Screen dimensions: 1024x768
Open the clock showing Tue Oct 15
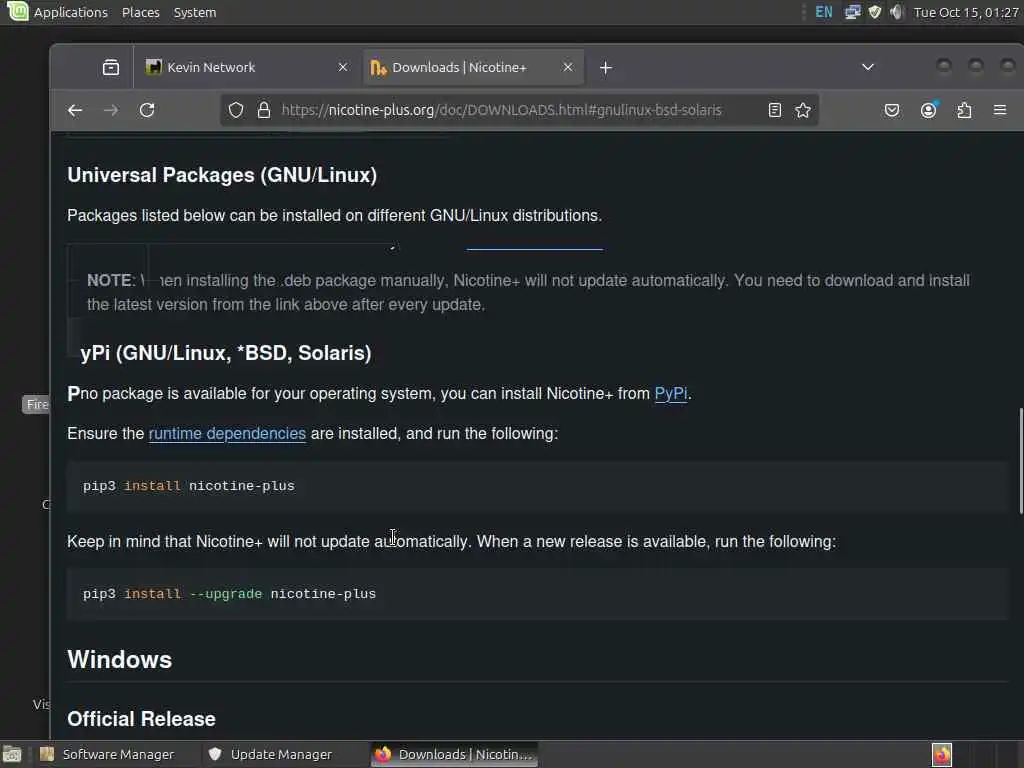(x=966, y=12)
